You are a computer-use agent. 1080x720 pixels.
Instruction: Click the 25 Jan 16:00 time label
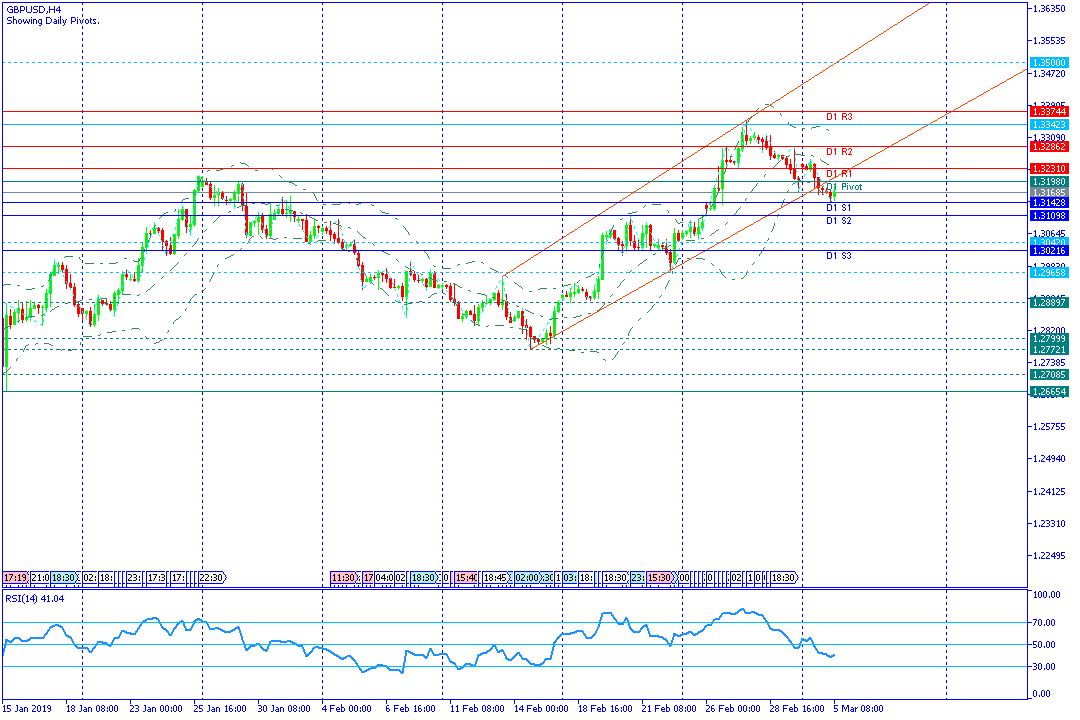coord(220,709)
